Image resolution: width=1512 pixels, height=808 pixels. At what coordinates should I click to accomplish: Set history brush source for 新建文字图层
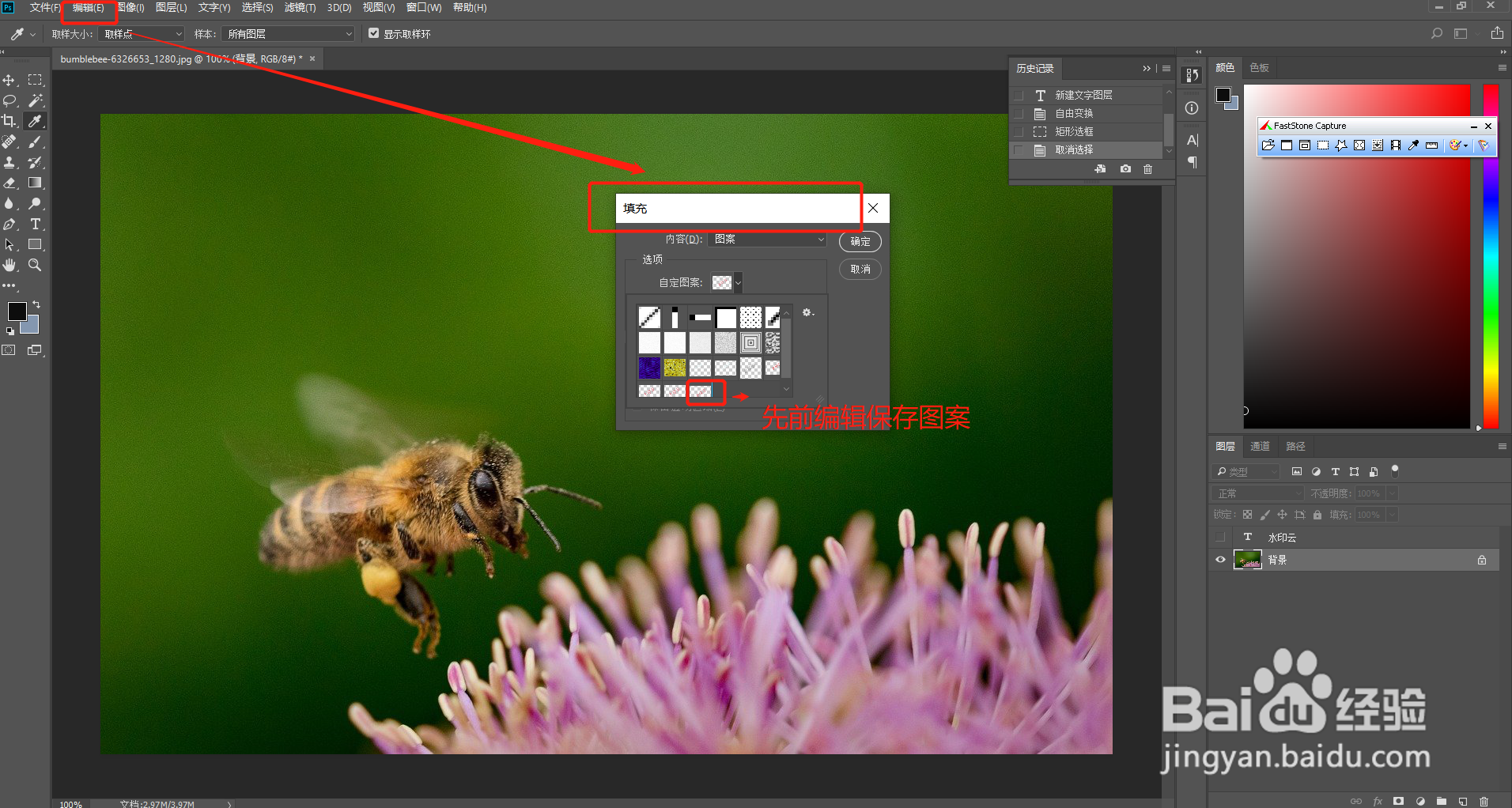tap(1019, 96)
